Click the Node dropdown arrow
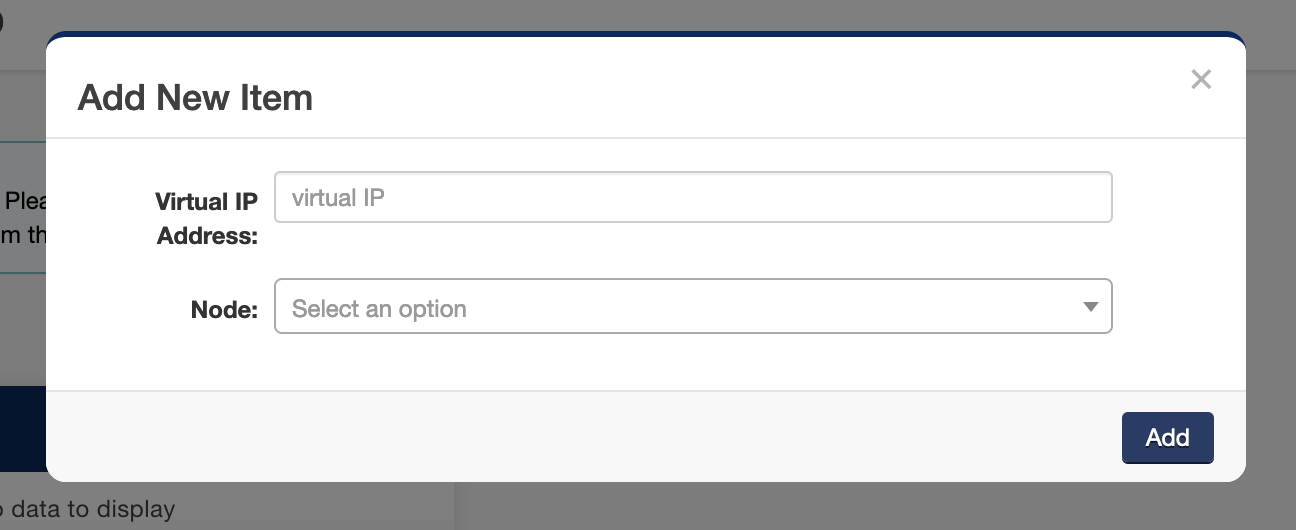 pos(1091,307)
